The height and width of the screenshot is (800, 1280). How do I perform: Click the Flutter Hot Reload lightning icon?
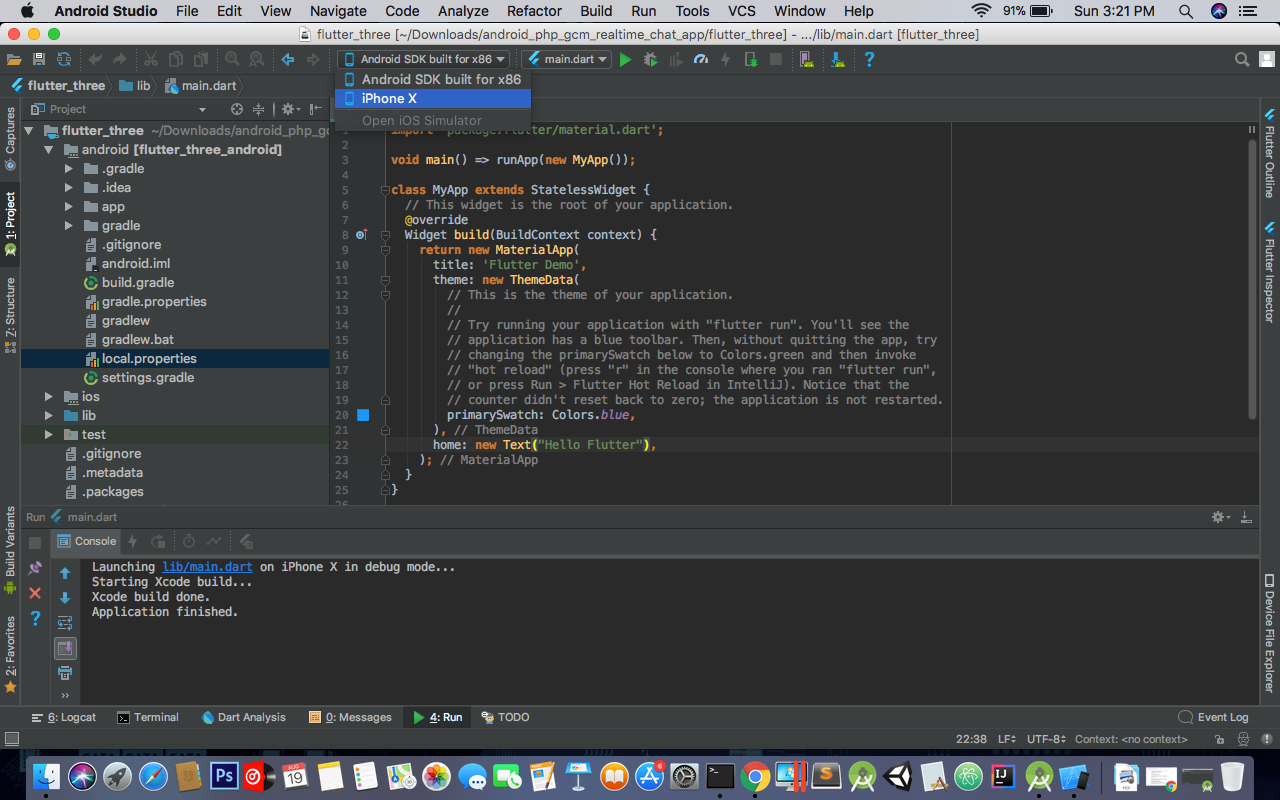tap(725, 60)
